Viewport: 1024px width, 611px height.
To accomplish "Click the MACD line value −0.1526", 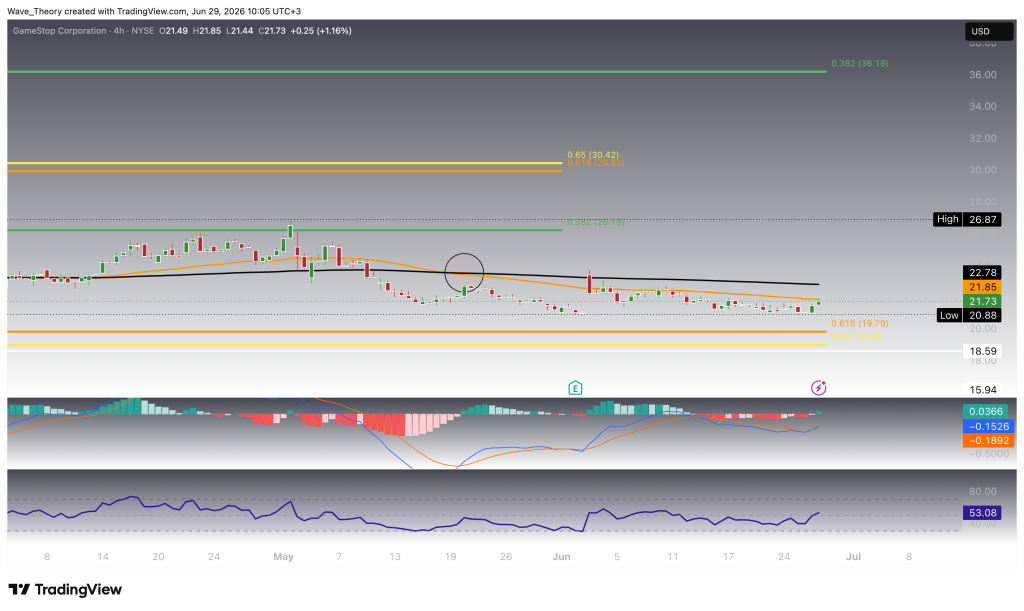I will (x=988, y=426).
